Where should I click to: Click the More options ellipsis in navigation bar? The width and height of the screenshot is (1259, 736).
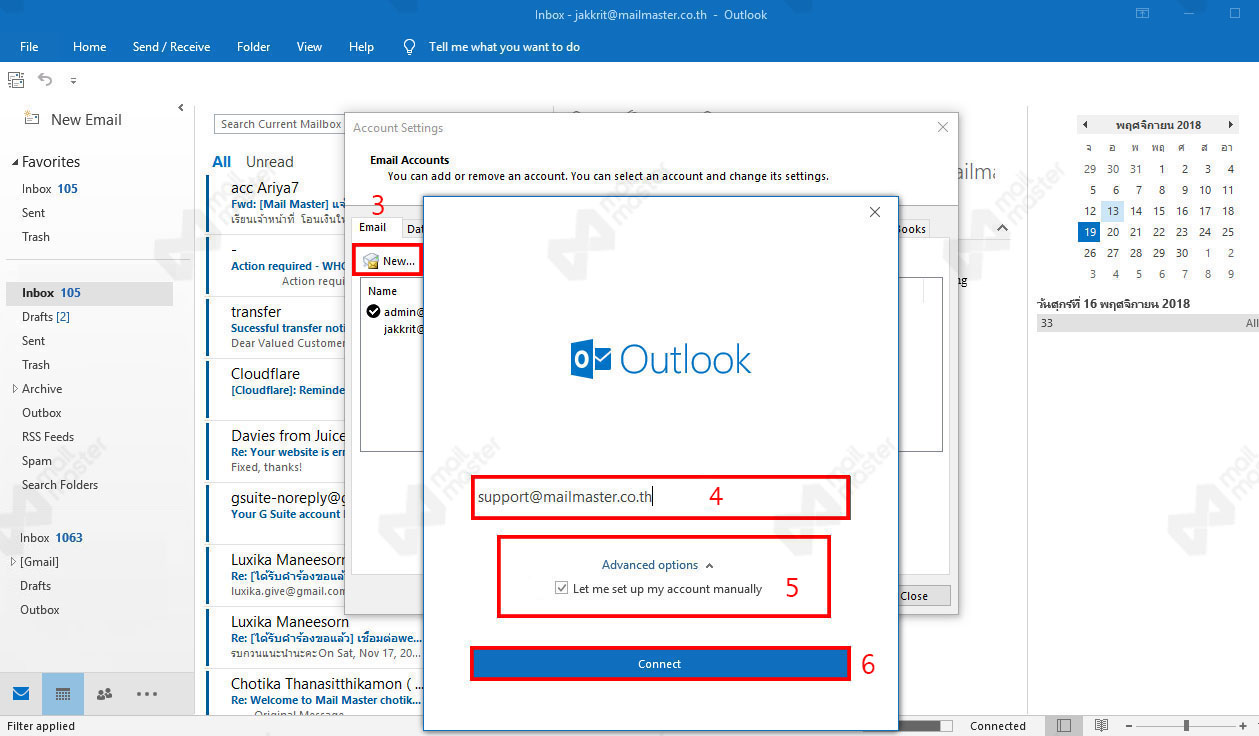click(x=146, y=693)
